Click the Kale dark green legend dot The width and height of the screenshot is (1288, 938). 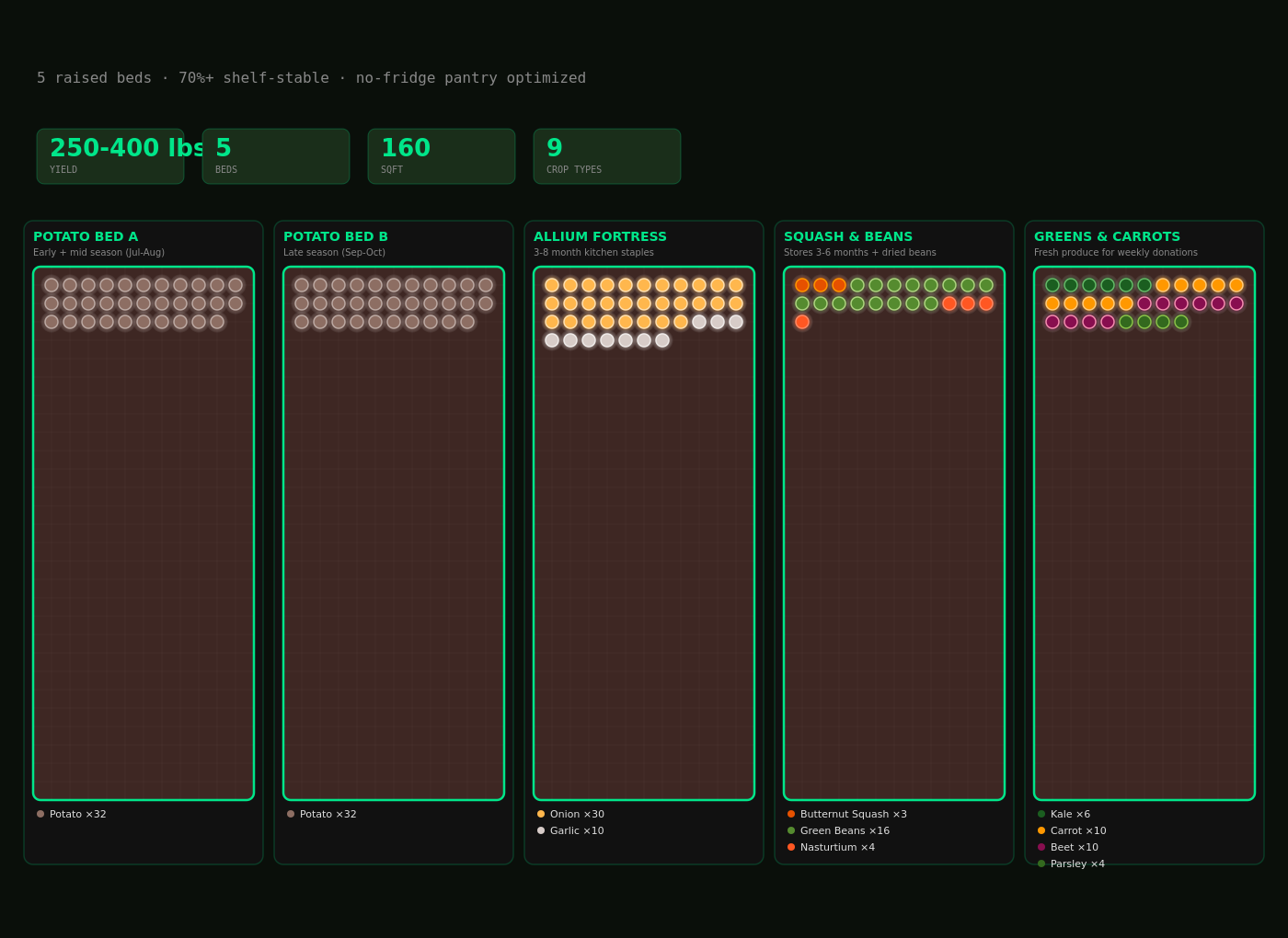1041,814
